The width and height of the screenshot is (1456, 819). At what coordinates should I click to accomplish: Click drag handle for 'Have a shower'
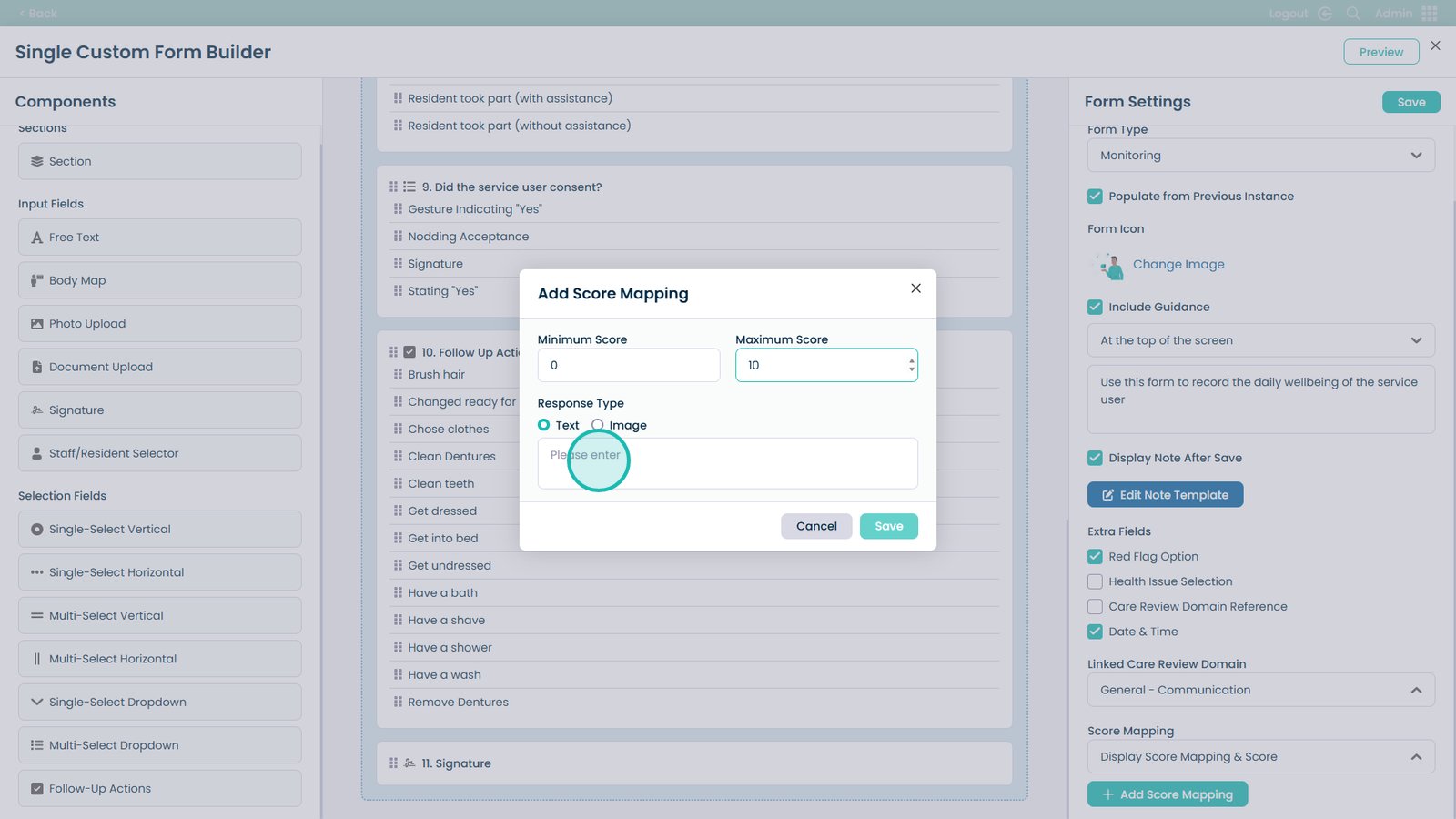[398, 647]
